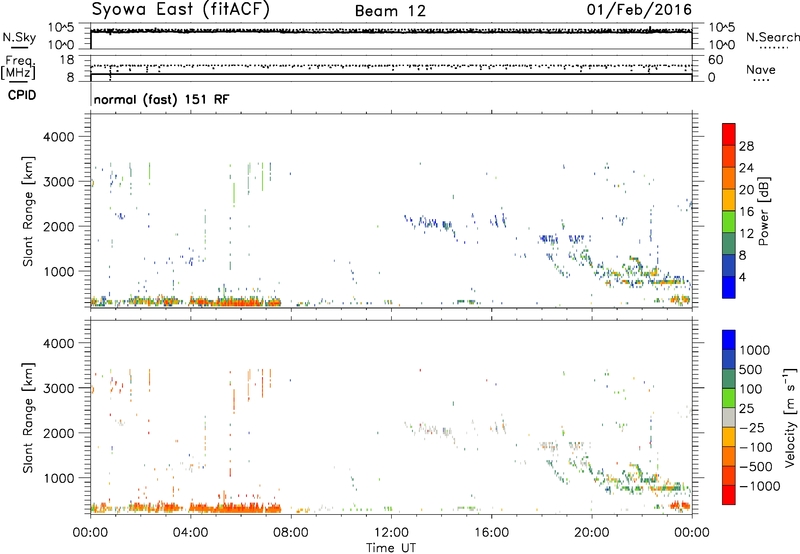Screen dimensions: 800x554
Task: Click 'Slant Range [km]' label of velocity panel
Action: point(28,418)
